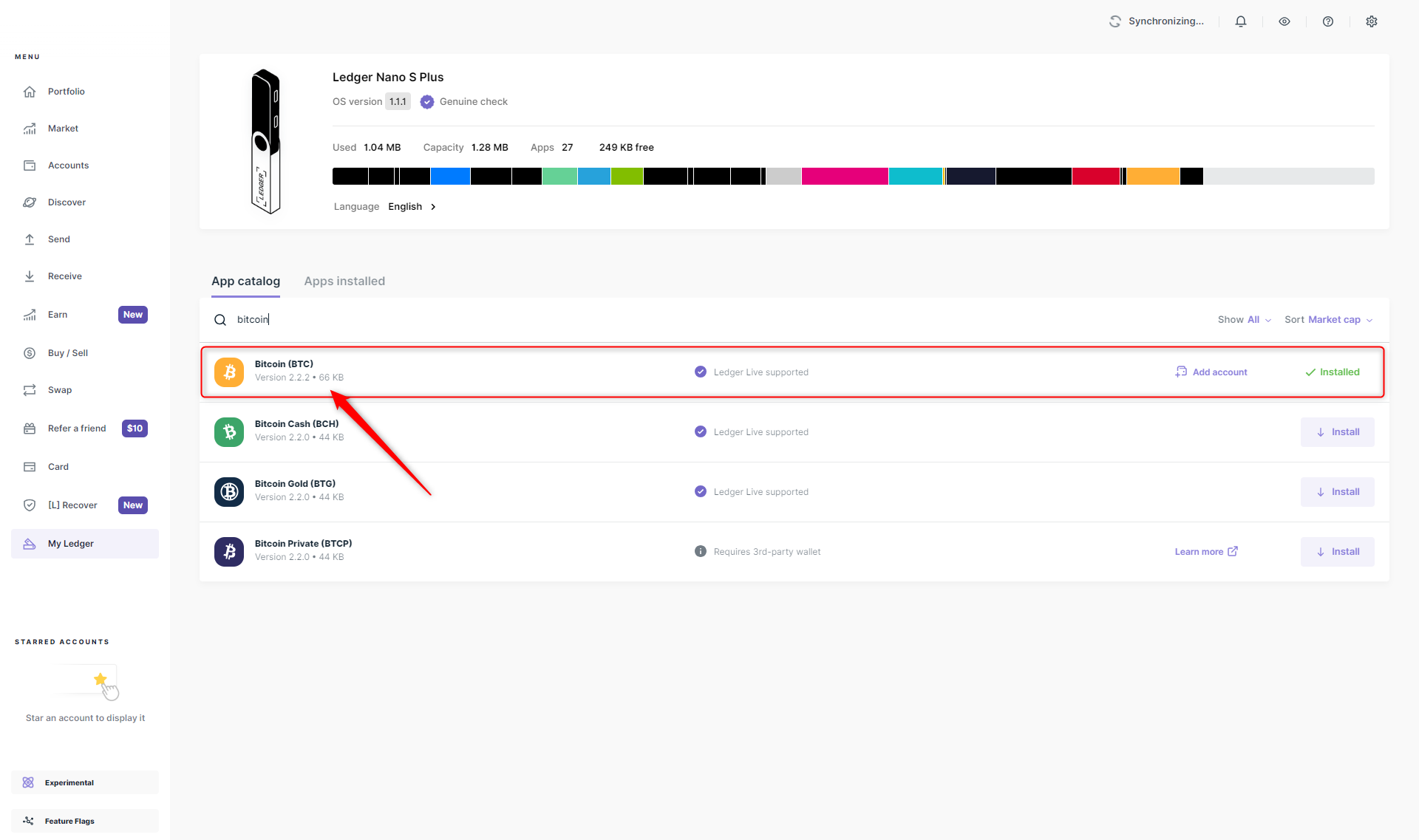Switch to Apps installed tab
The image size is (1419, 840).
coord(344,281)
